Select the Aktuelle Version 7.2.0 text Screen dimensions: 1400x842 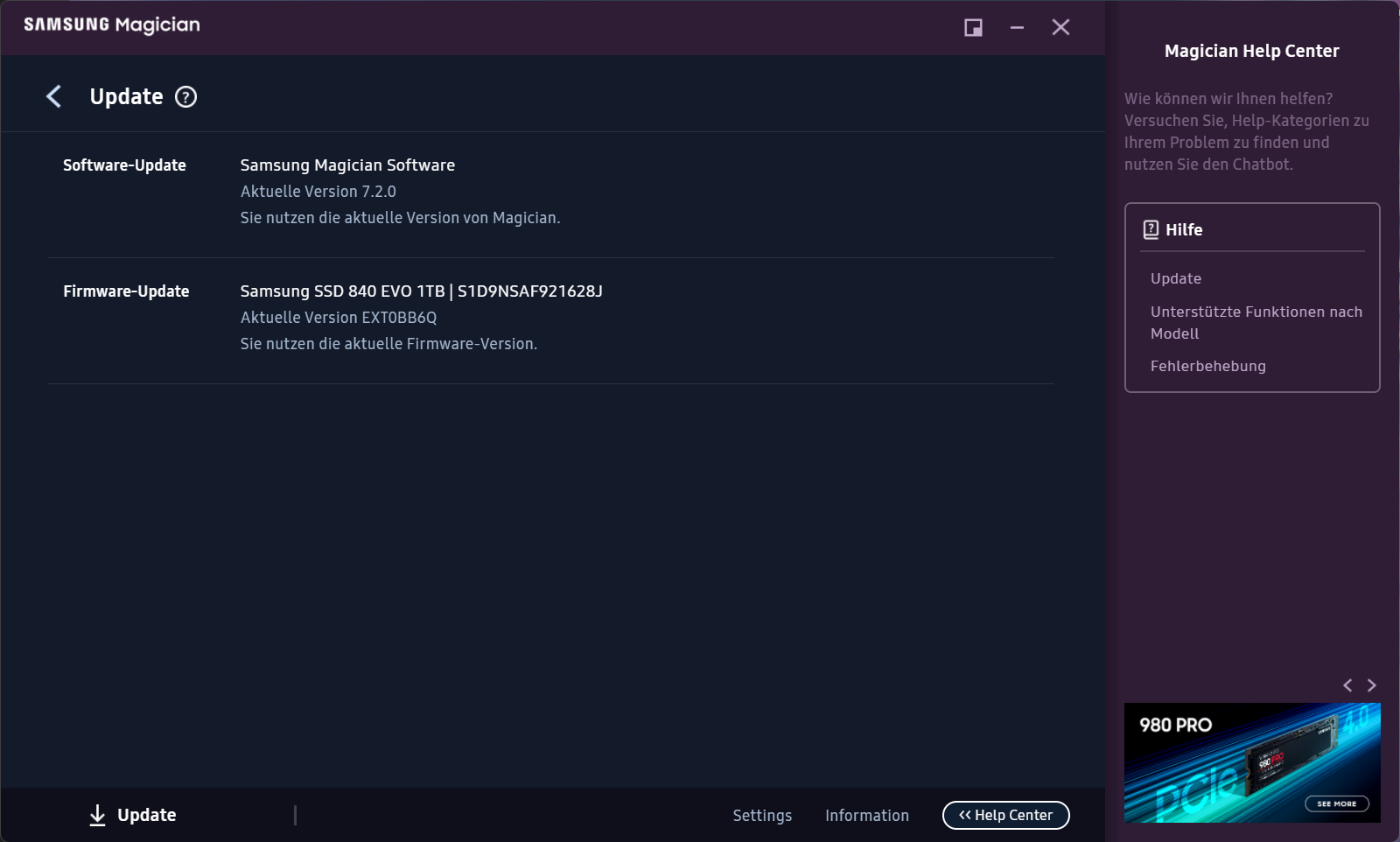(318, 192)
